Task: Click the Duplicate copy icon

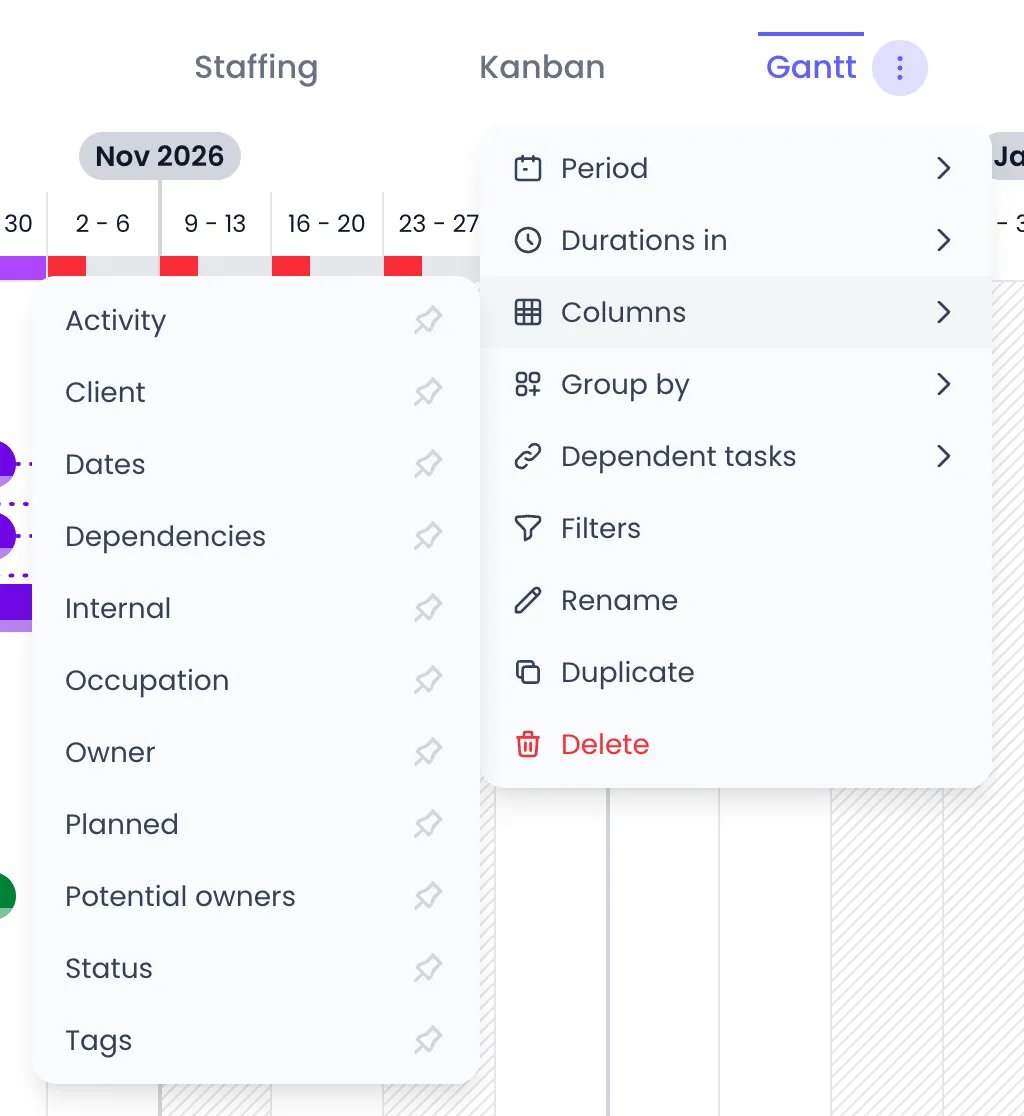Action: point(527,672)
